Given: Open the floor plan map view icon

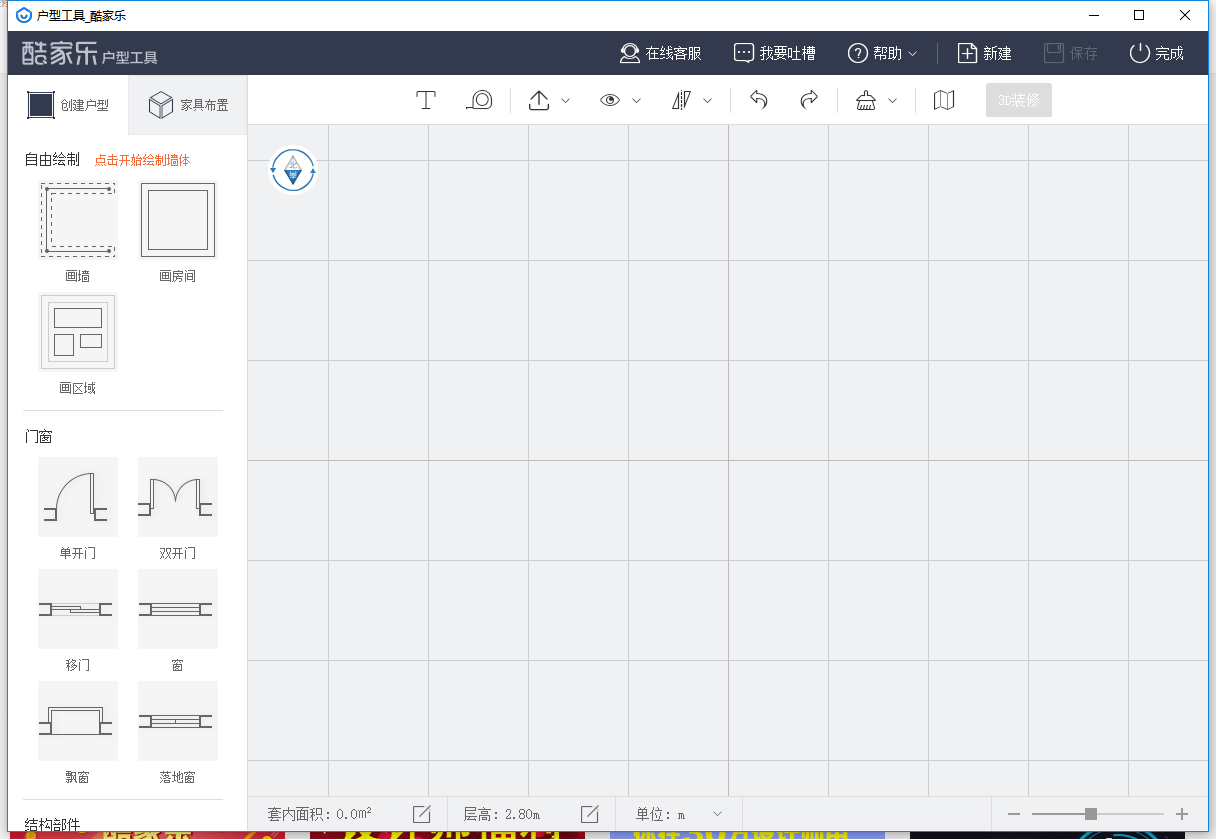Looking at the screenshot, I should [943, 100].
